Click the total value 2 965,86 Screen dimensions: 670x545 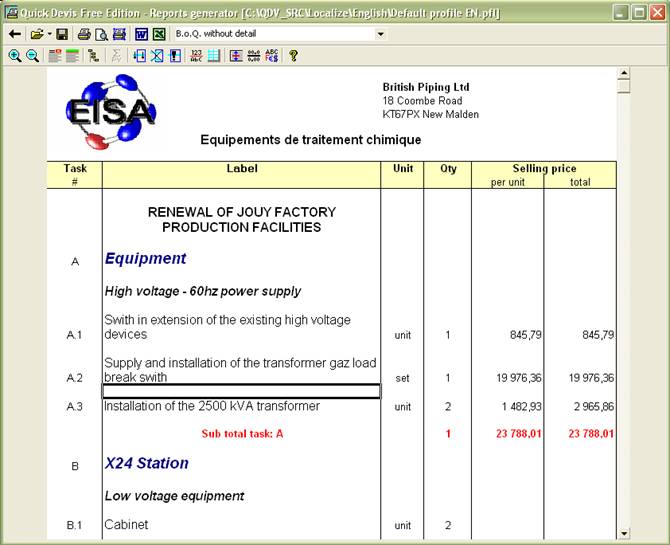(x=594, y=407)
